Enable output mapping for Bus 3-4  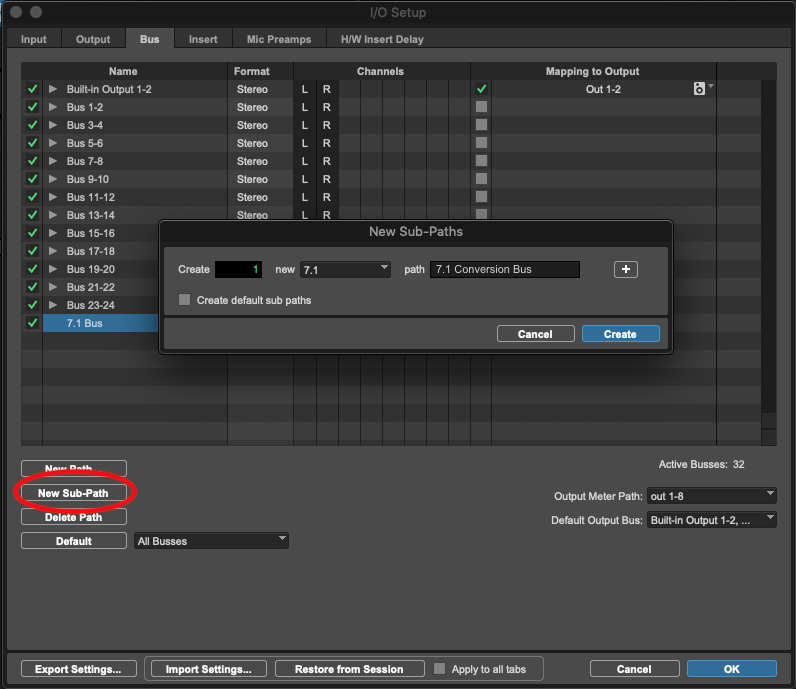481,125
